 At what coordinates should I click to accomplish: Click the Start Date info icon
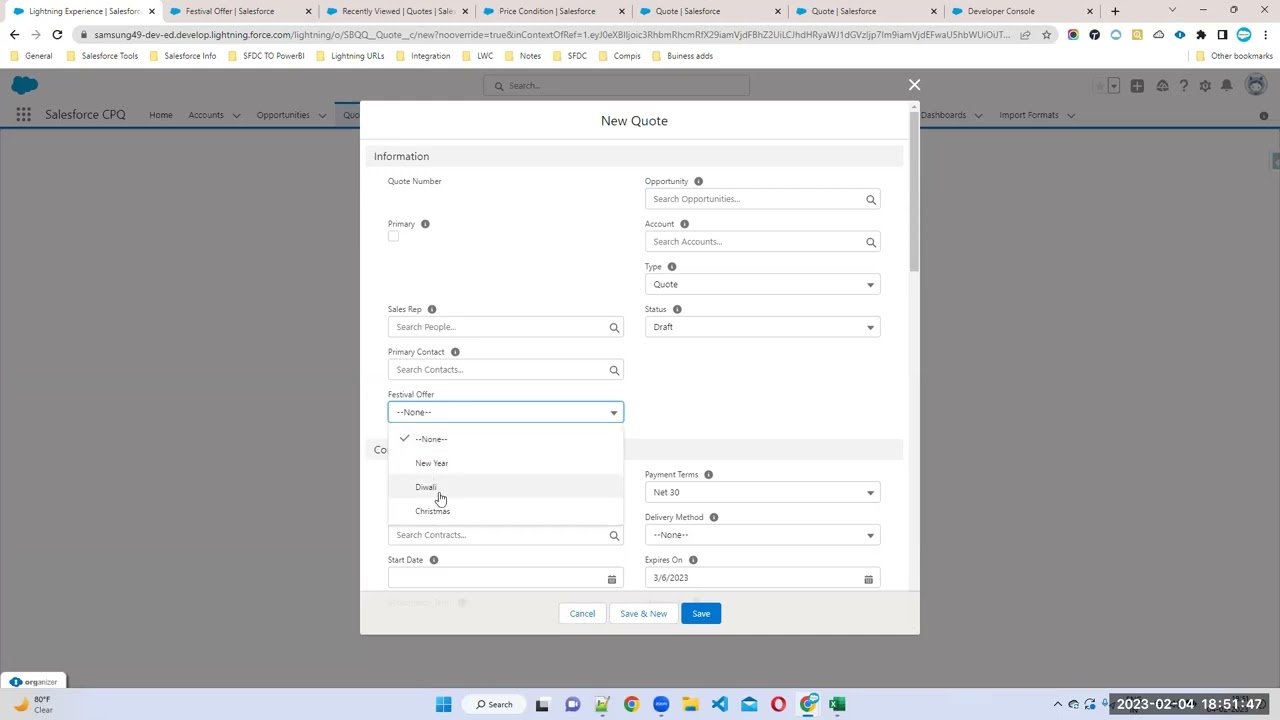[433, 560]
